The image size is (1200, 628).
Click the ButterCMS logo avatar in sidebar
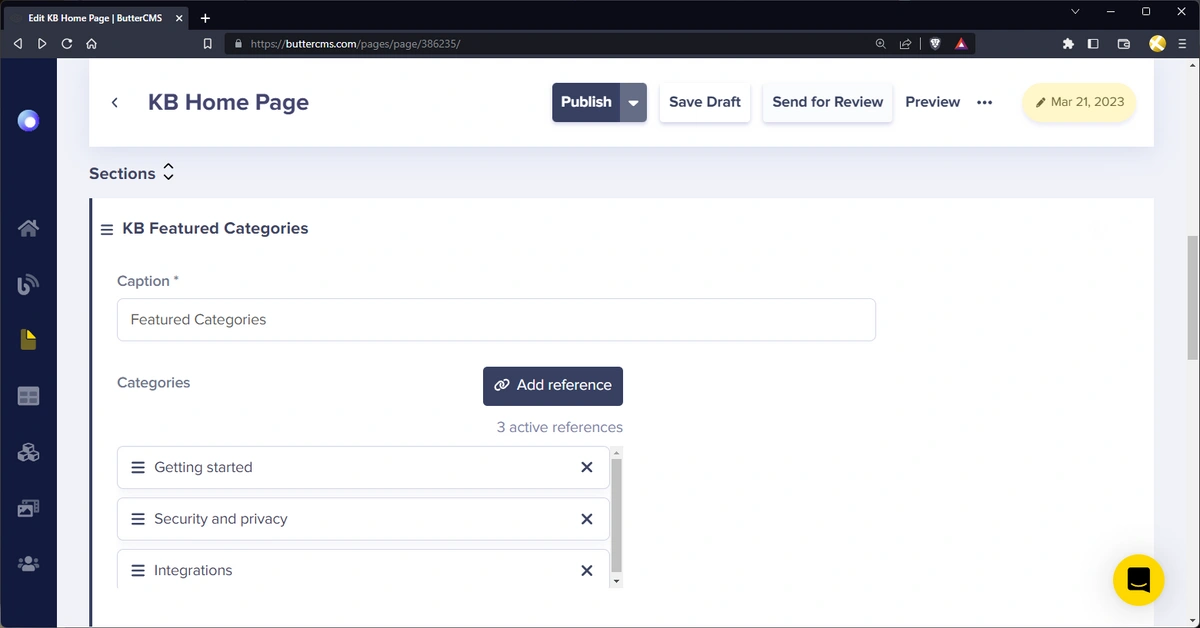click(29, 121)
